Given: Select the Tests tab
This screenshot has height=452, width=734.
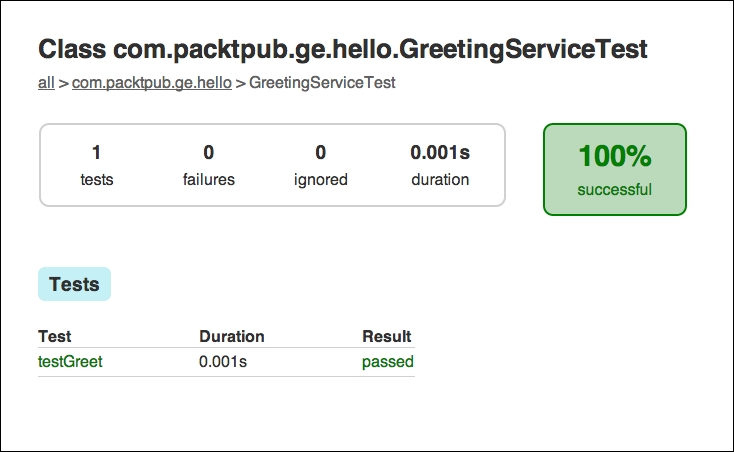Looking at the screenshot, I should pyautogui.click(x=74, y=284).
